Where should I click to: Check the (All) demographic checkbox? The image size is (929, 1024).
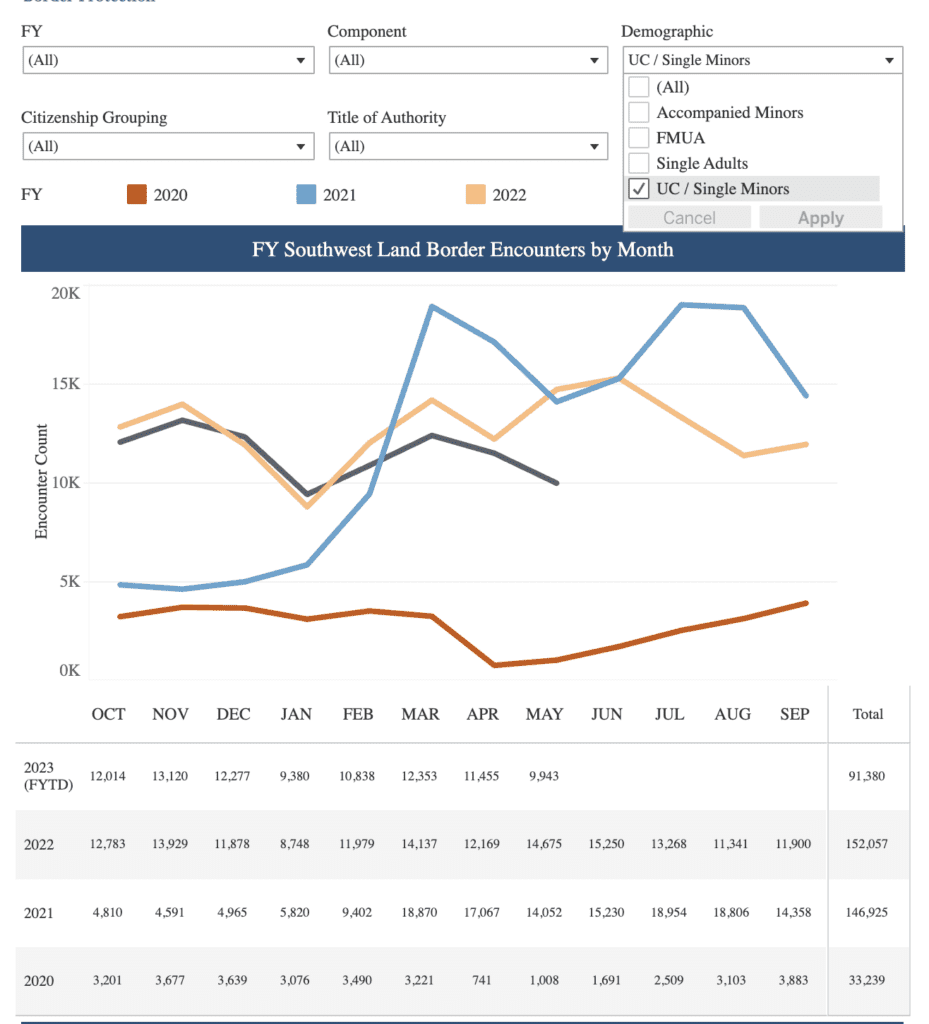(x=639, y=87)
